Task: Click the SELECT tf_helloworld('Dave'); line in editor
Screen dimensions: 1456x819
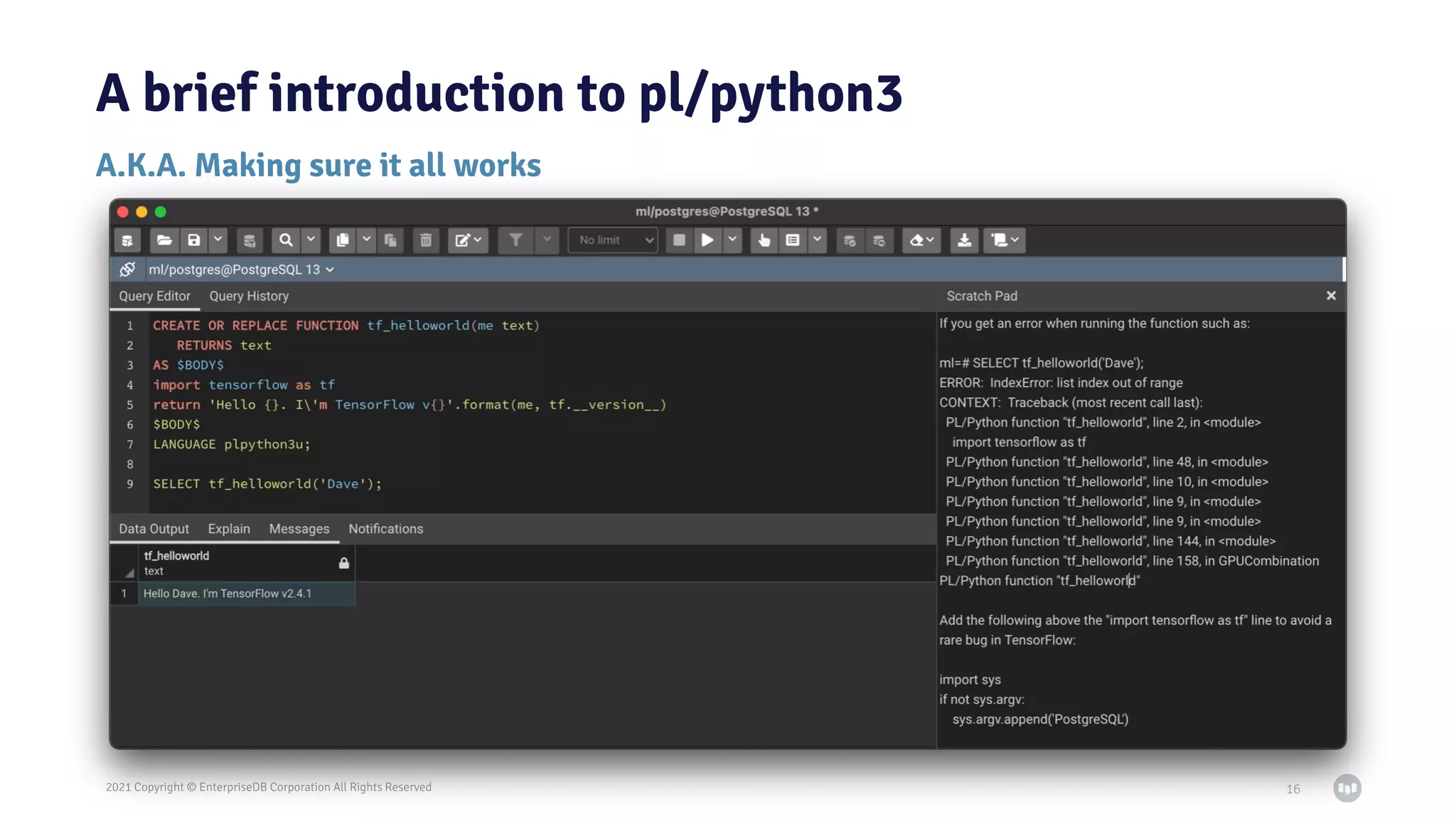Action: (267, 484)
